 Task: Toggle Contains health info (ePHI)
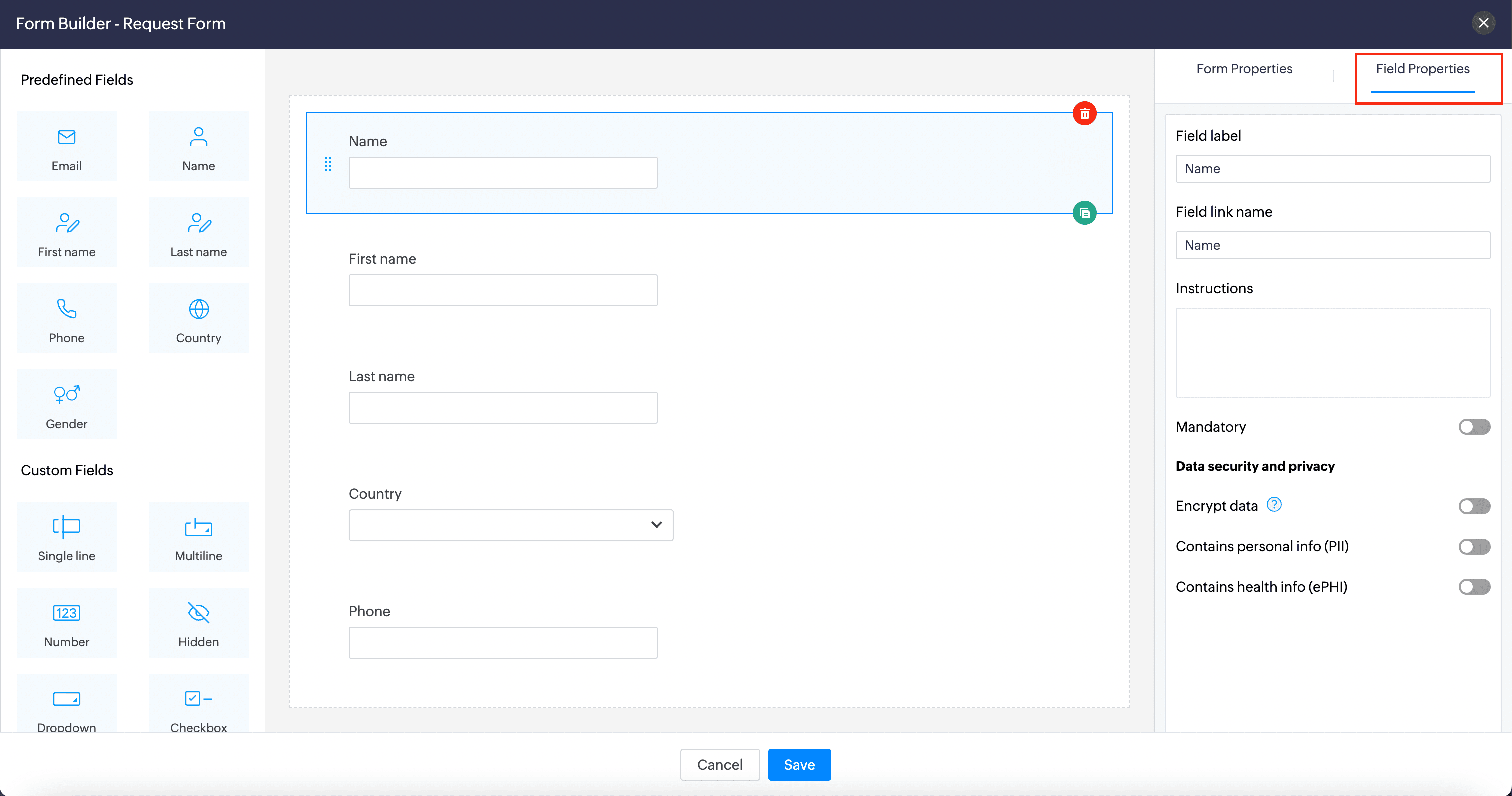point(1474,587)
